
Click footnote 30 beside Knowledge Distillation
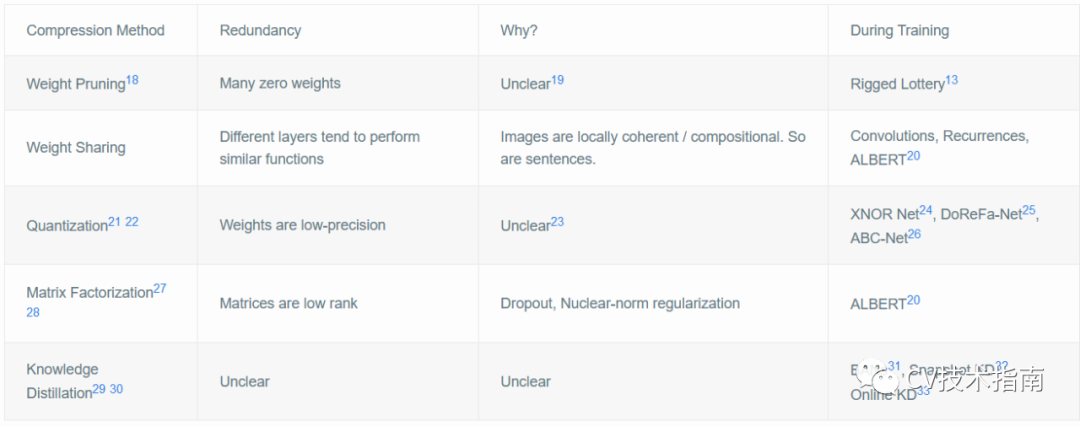point(116,389)
